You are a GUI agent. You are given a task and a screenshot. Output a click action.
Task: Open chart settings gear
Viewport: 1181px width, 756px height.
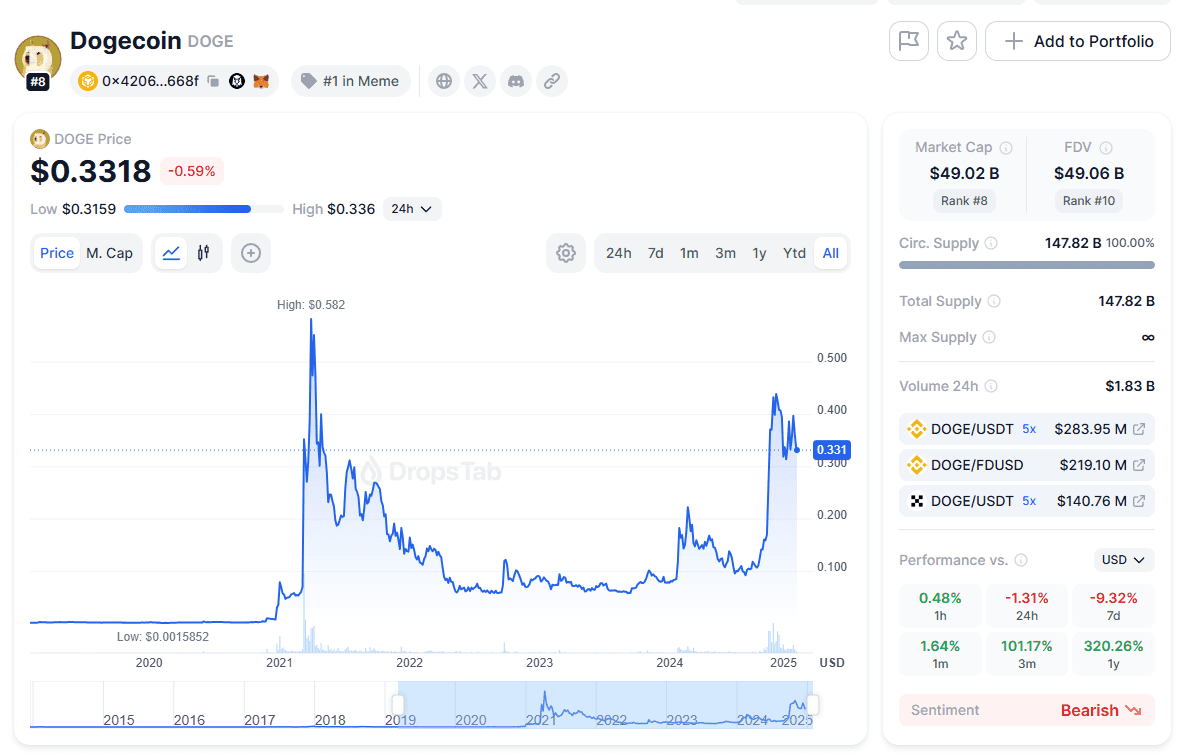[x=566, y=253]
